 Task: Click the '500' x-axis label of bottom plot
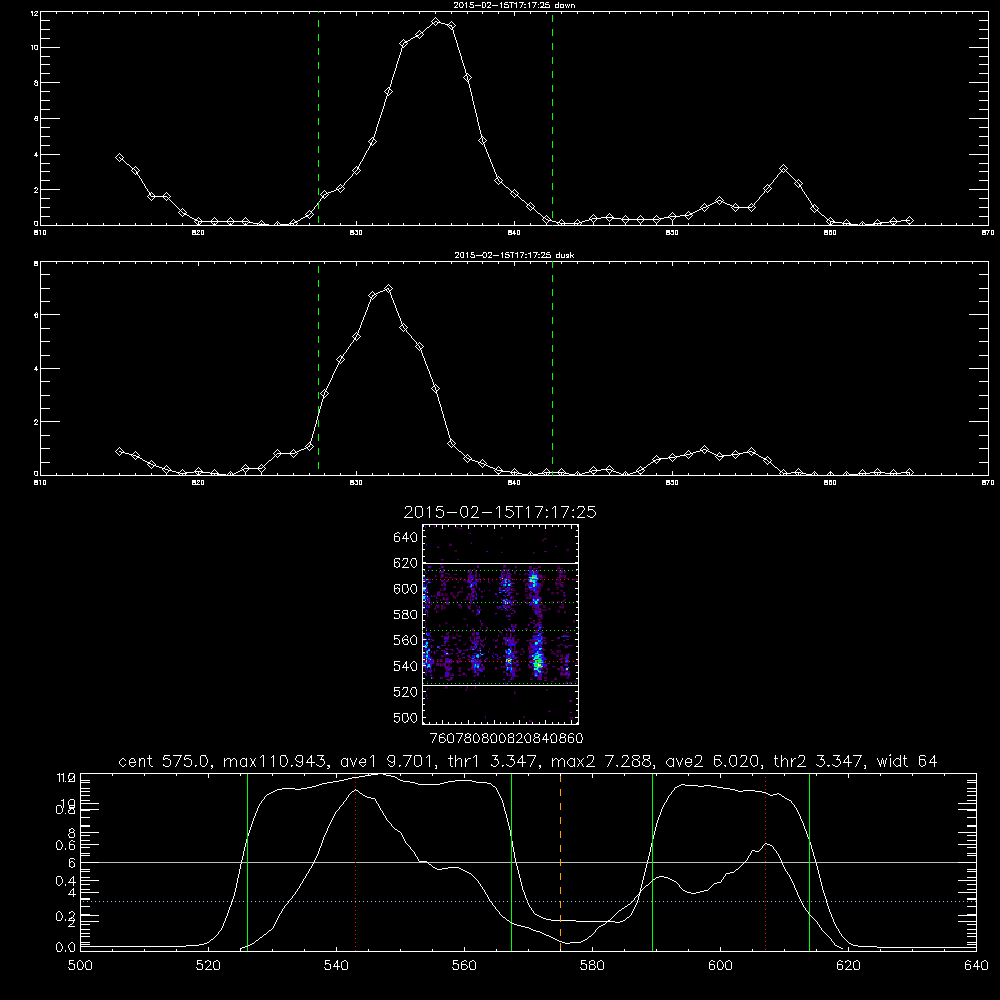pos(80,966)
